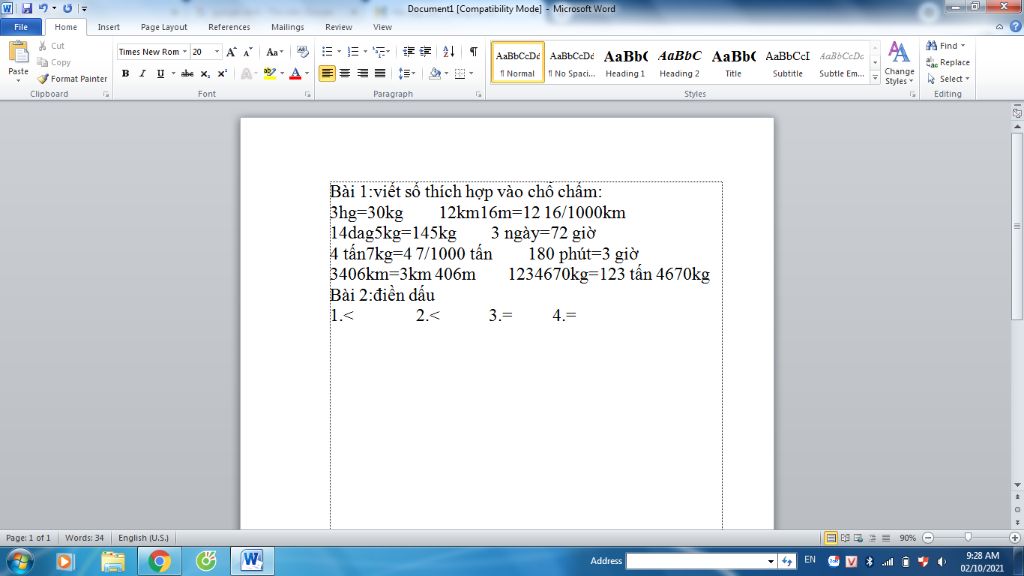Viewport: 1024px width, 576px height.
Task: Click the Copy button
Action: tap(54, 62)
